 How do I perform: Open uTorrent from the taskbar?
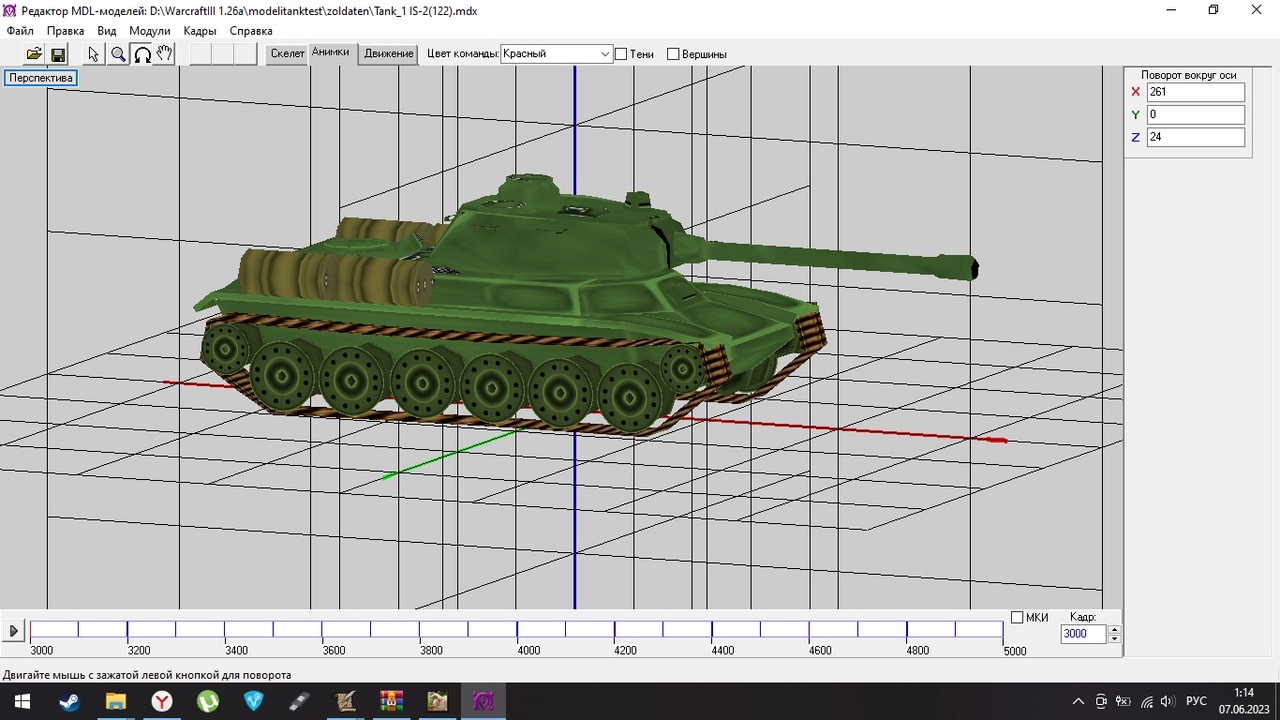tap(208, 702)
